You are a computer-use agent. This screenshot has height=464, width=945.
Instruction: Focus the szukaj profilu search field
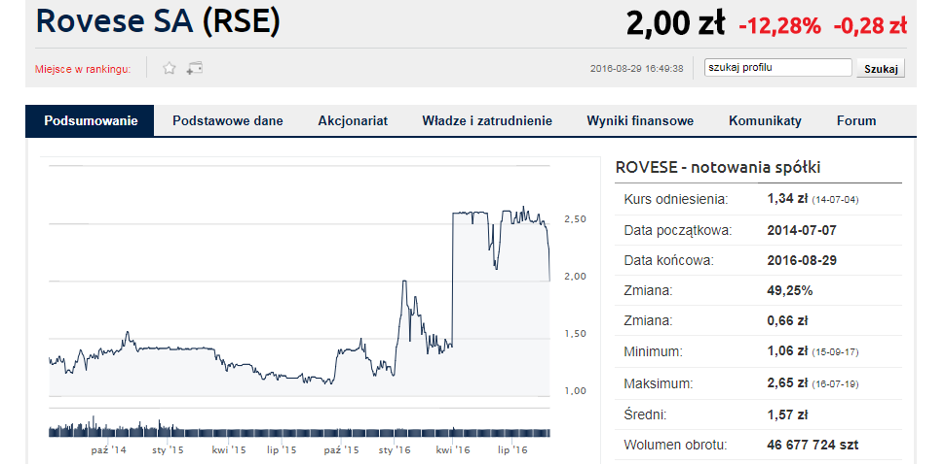click(778, 67)
